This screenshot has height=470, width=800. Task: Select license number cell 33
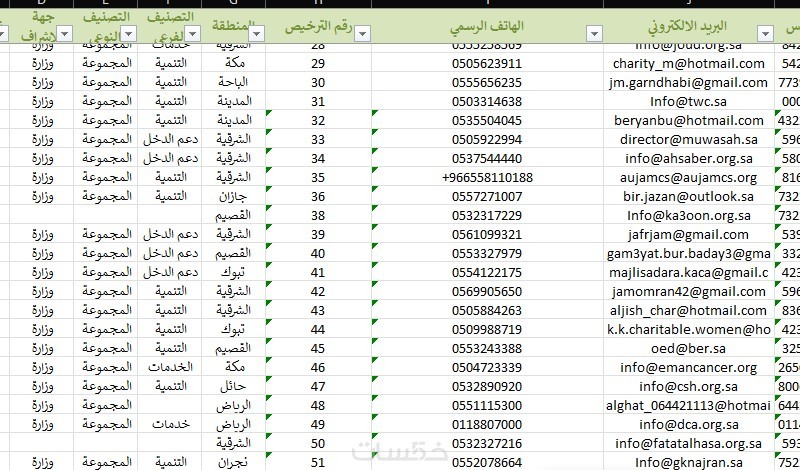point(318,139)
